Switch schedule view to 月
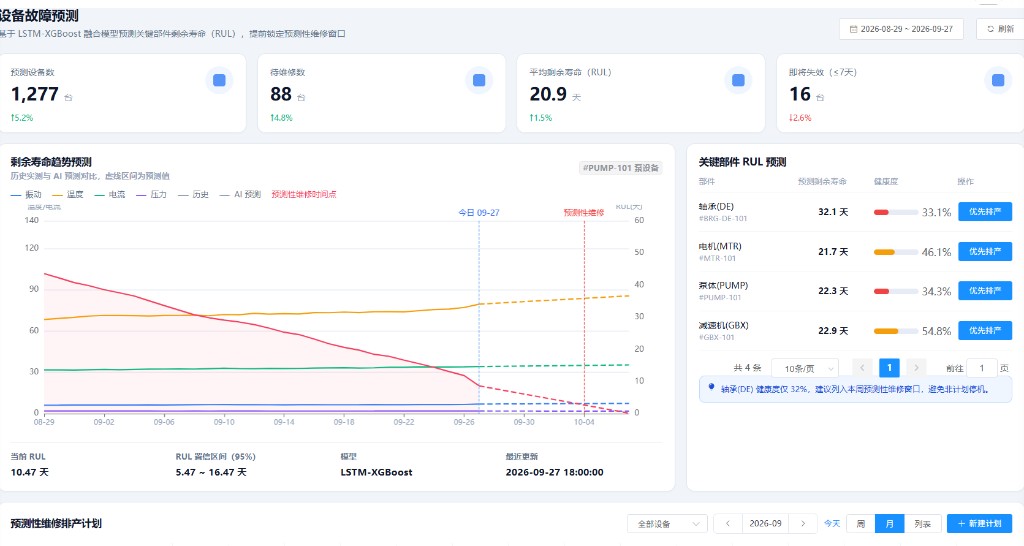Image resolution: width=1024 pixels, height=546 pixels. (889, 524)
